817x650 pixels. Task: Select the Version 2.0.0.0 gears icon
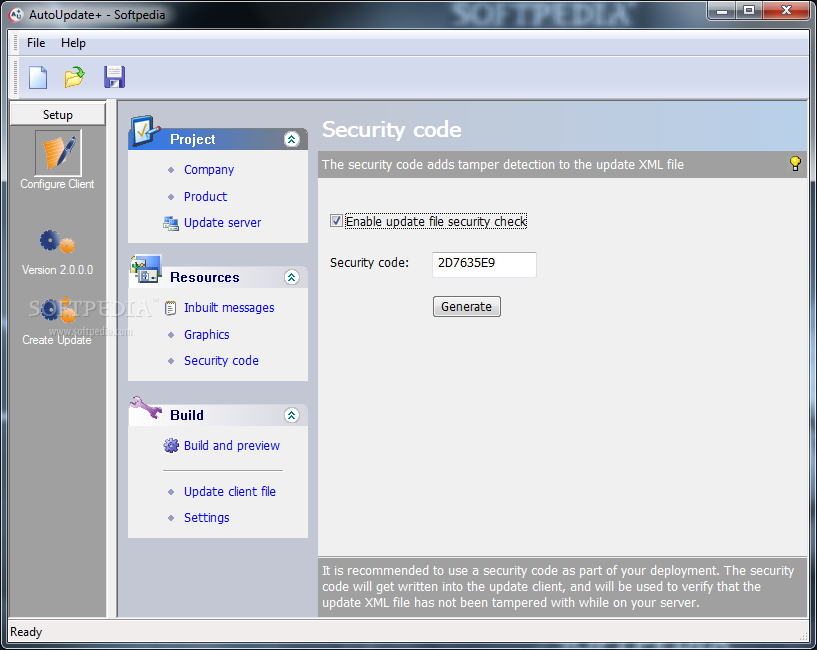coord(57,242)
